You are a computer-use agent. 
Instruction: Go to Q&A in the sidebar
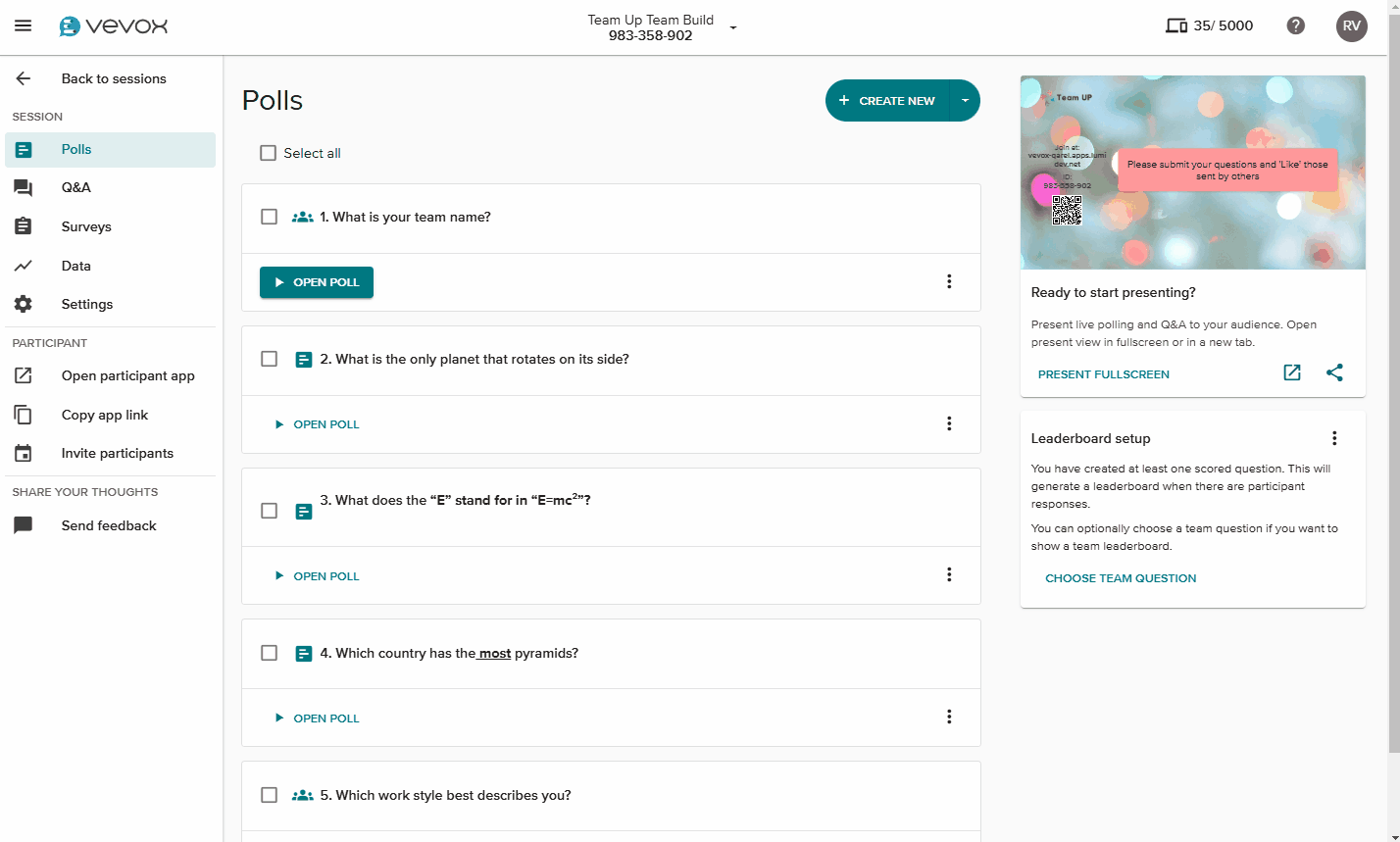(111, 188)
